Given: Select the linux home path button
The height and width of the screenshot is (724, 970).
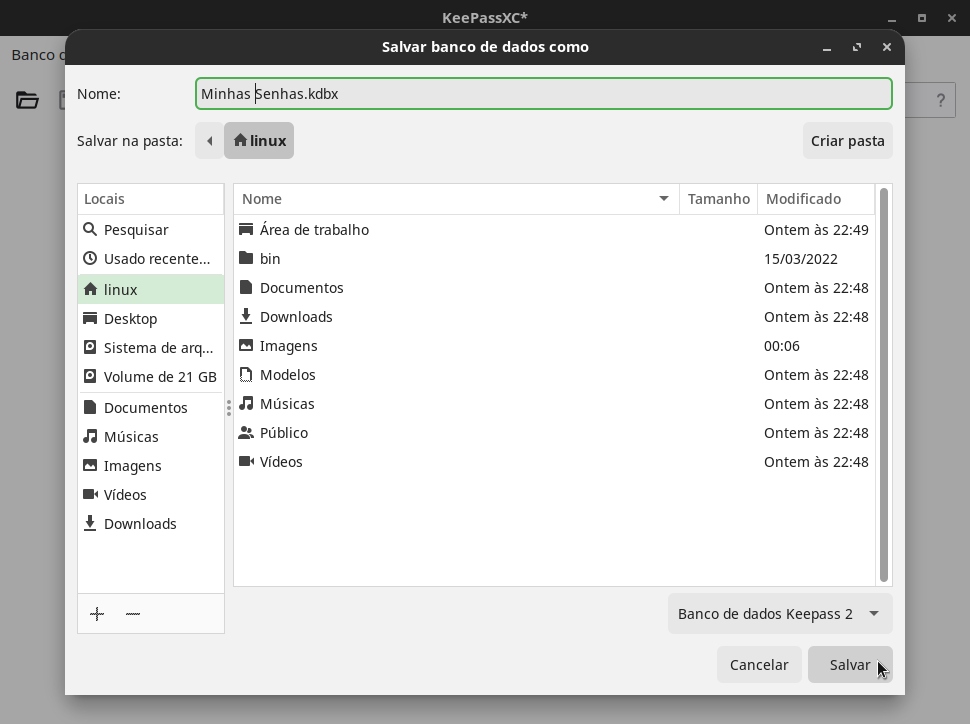Looking at the screenshot, I should [259, 140].
